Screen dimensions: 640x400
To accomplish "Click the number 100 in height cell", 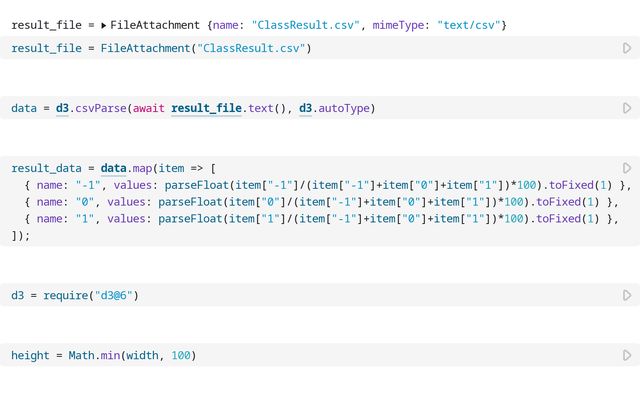I will click(x=181, y=356).
